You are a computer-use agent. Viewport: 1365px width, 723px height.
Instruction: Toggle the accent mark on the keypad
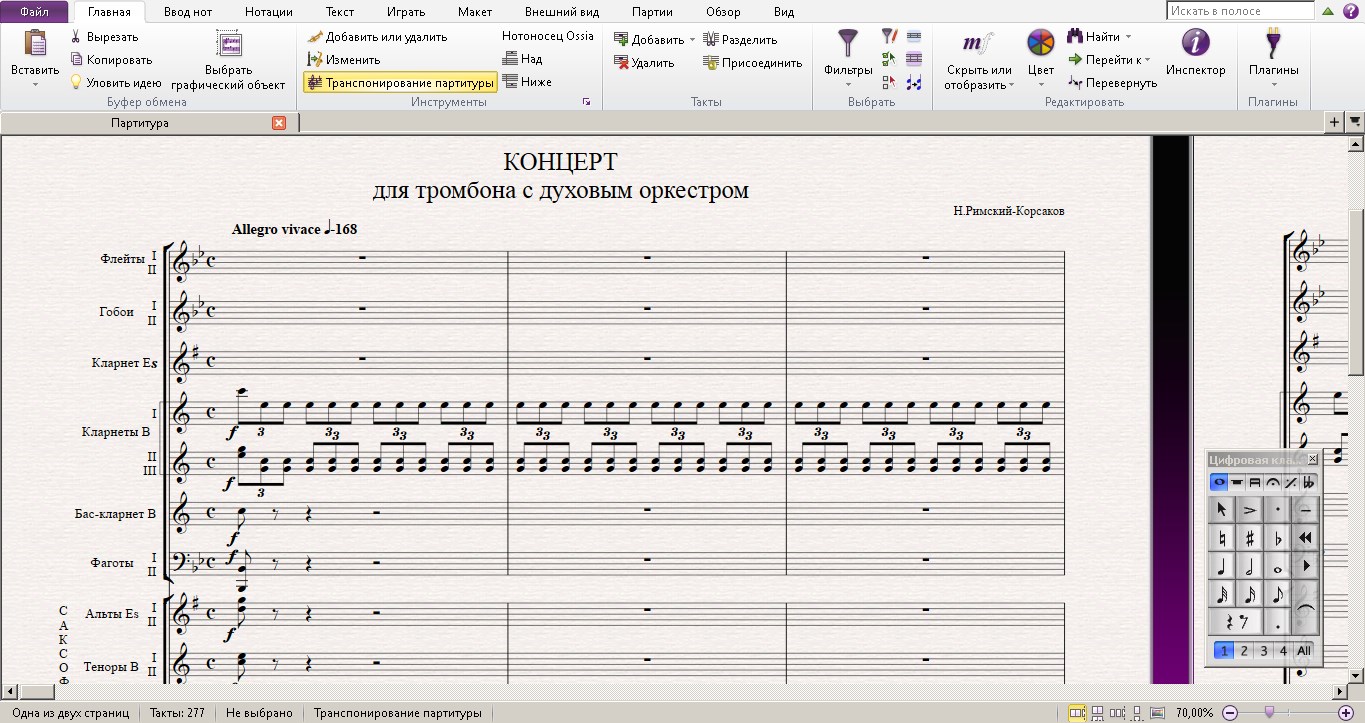pyautogui.click(x=1249, y=510)
